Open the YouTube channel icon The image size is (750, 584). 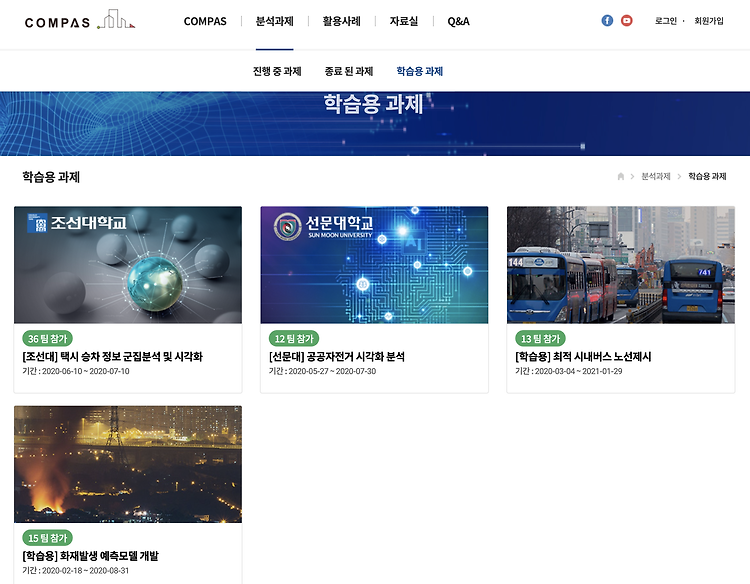point(627,21)
